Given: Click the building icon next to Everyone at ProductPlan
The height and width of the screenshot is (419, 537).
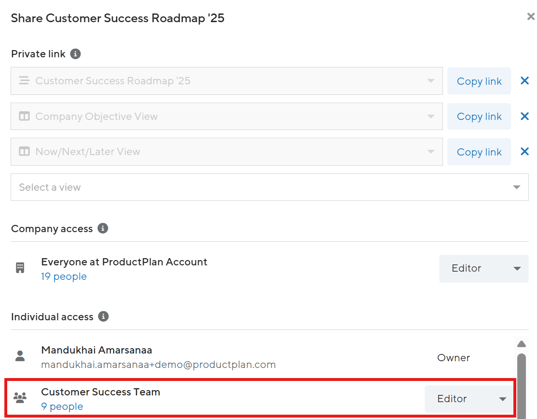Looking at the screenshot, I should 20,268.
